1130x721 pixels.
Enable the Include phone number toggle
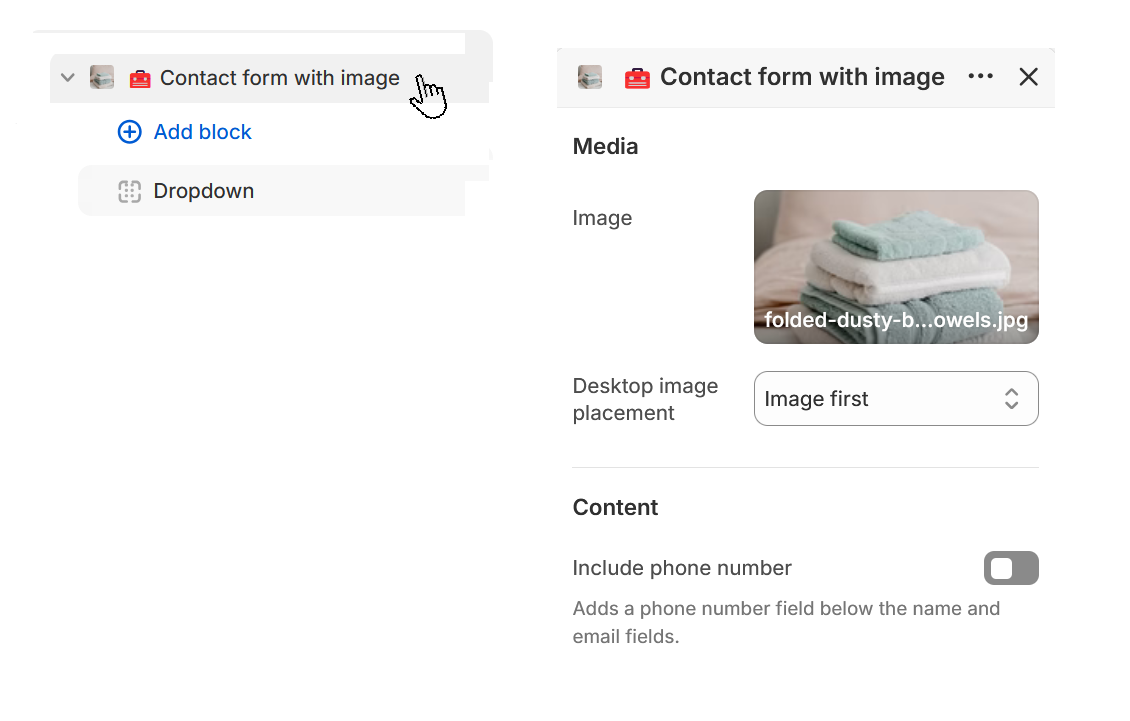click(x=1011, y=568)
